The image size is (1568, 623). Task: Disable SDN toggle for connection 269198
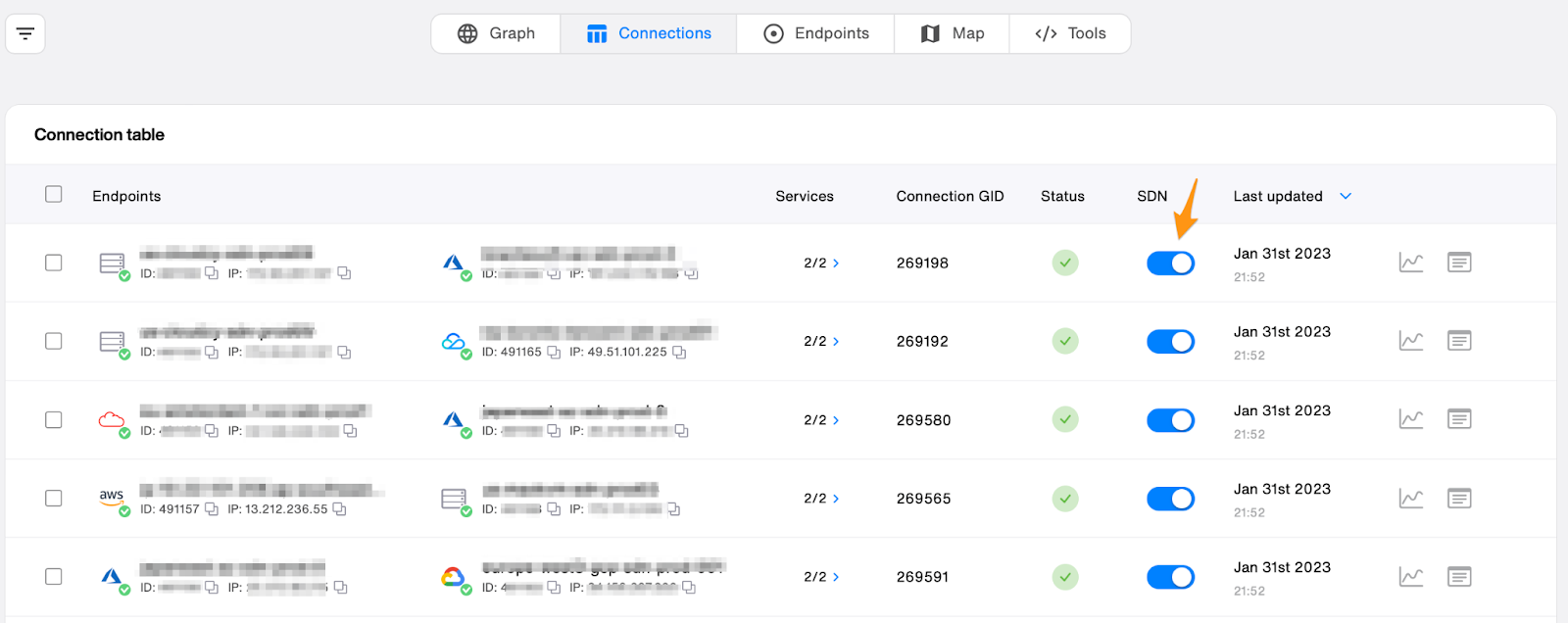point(1170,264)
